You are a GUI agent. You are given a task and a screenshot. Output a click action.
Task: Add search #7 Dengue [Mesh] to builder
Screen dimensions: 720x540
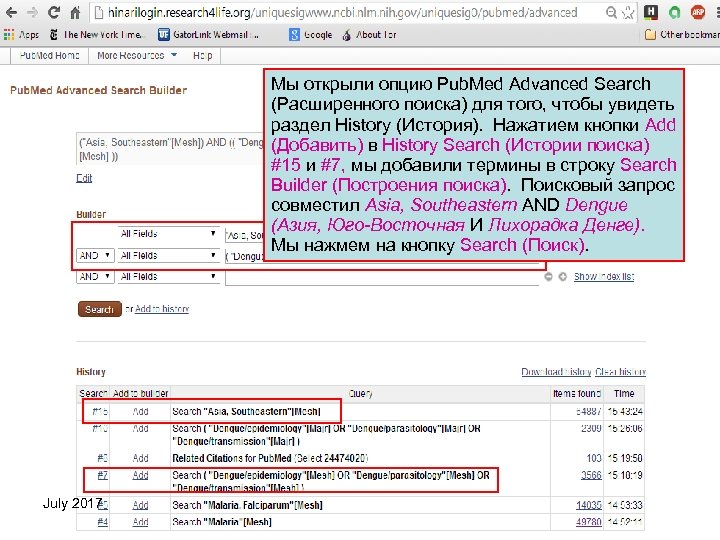[140, 475]
